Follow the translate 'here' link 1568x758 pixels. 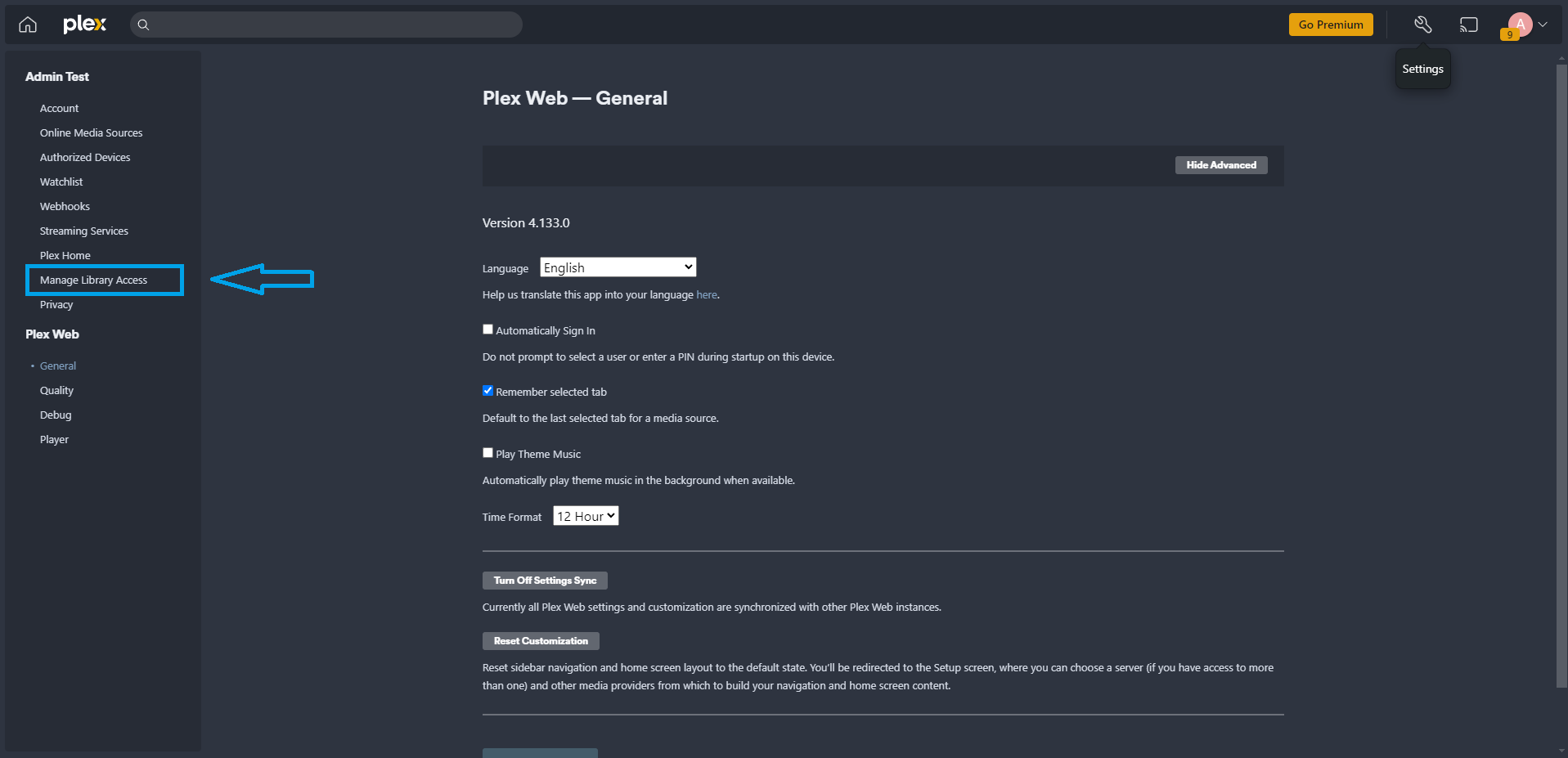[707, 295]
